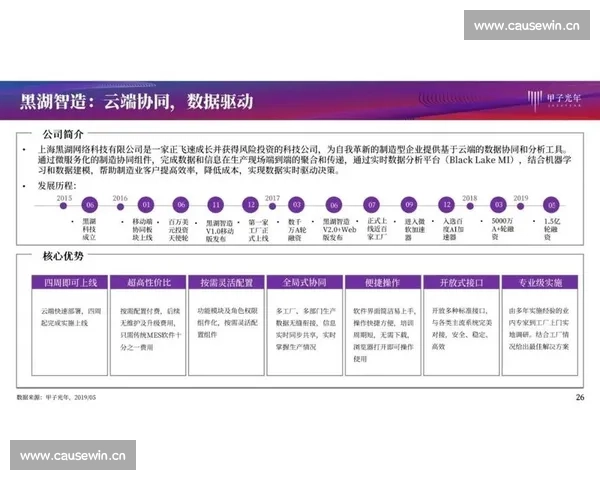Click the 数千万A轮融资 caption
Viewport: 600px width, 480px height.
(297, 230)
